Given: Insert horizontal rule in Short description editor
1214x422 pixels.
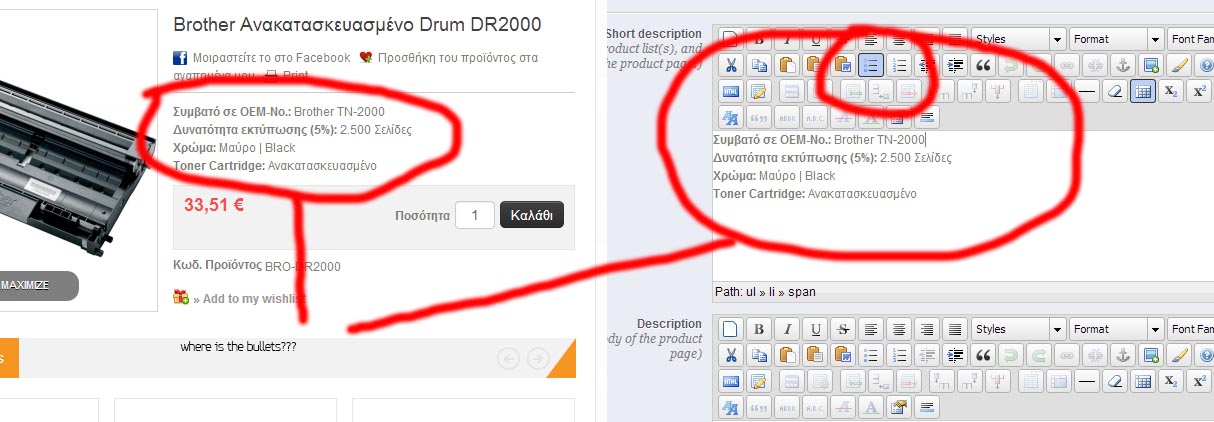Looking at the screenshot, I should (1087, 91).
